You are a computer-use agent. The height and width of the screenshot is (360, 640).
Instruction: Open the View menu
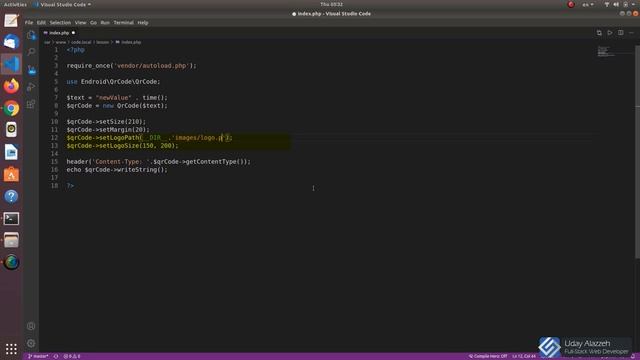(x=80, y=22)
